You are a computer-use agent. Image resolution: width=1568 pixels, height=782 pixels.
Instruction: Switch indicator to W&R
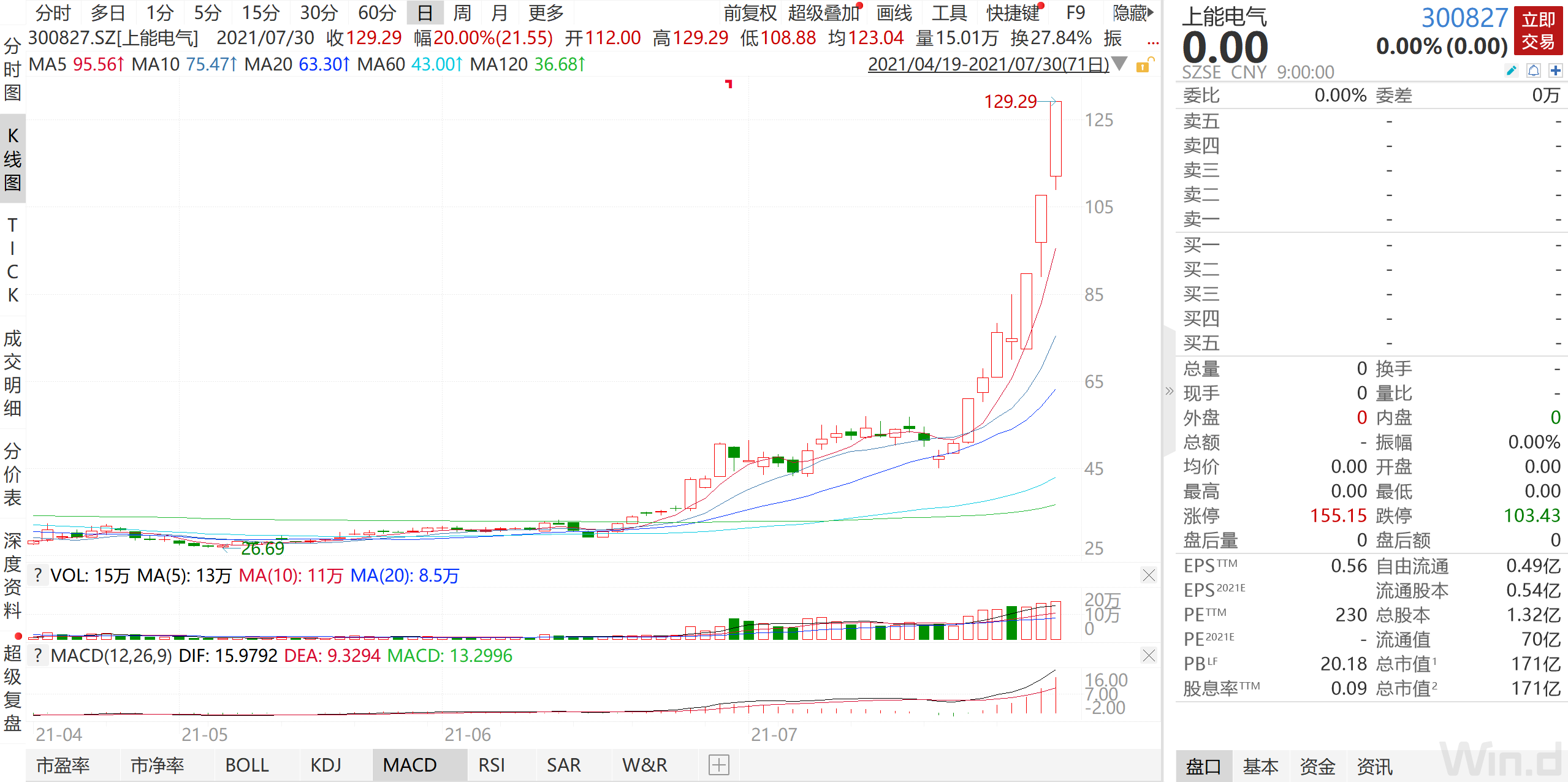pos(644,765)
